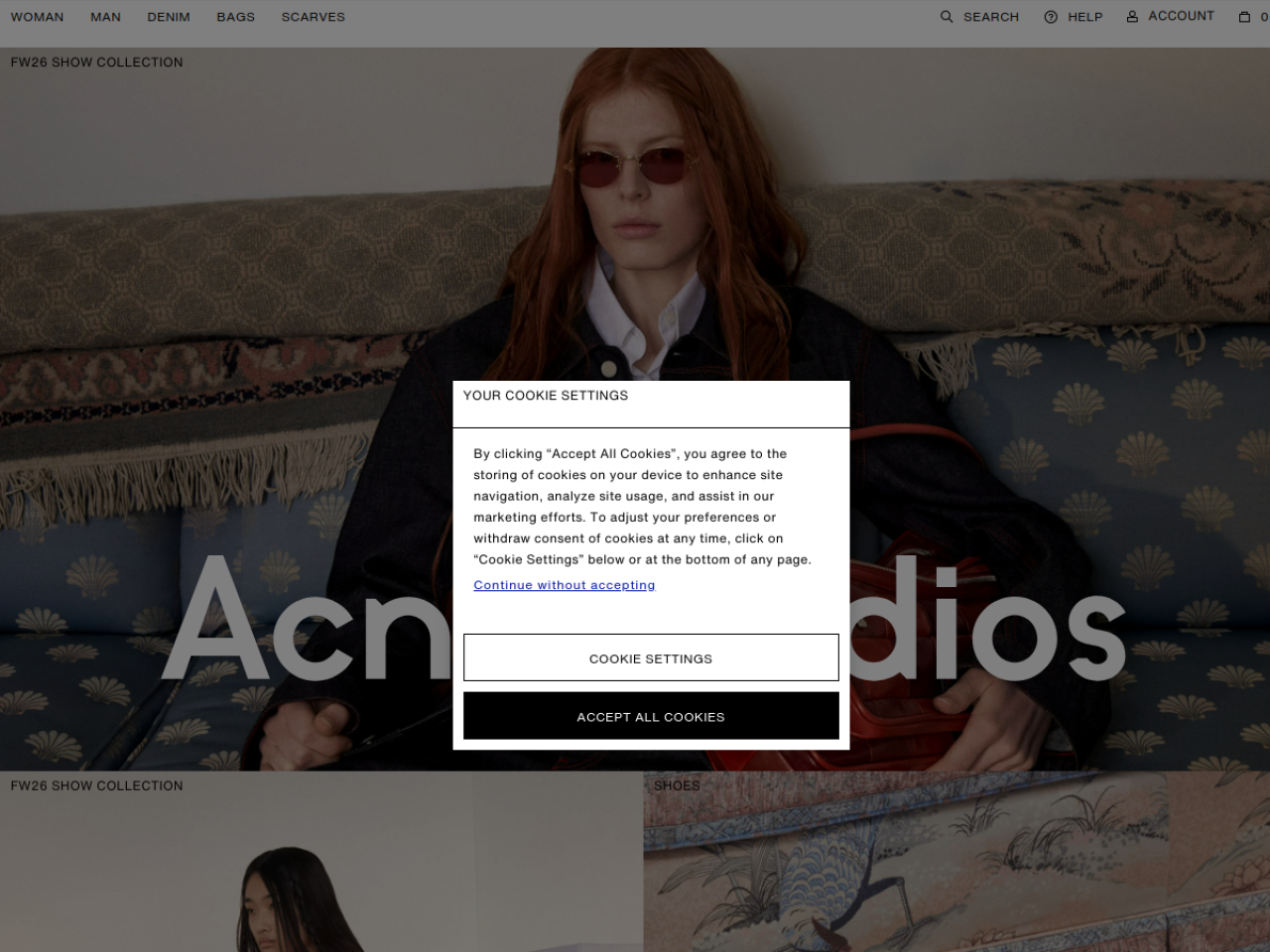The image size is (1270, 952).
Task: Click Continue without accepting link
Action: 565,585
